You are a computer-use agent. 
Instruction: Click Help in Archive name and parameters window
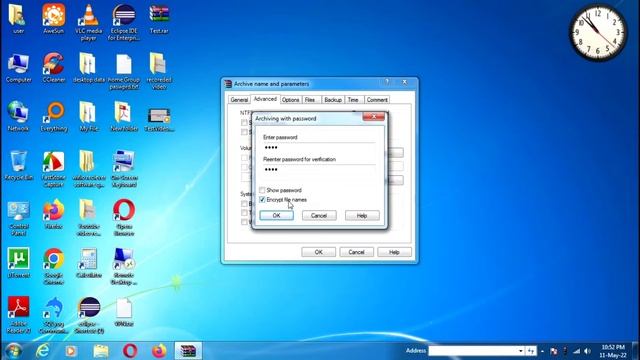394,252
